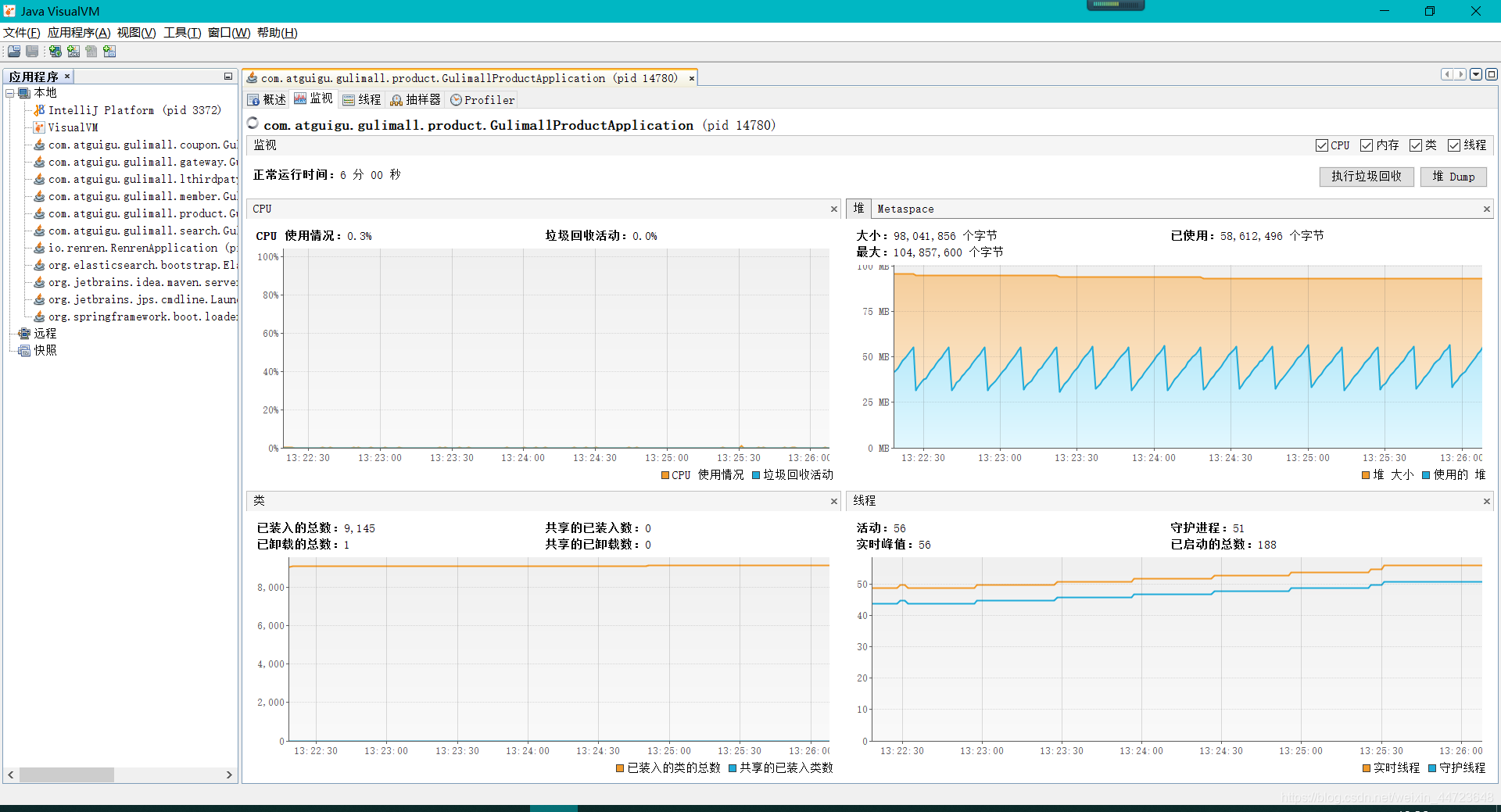
Task: Select the 远程 (Remote) node icon
Action: pos(24,334)
